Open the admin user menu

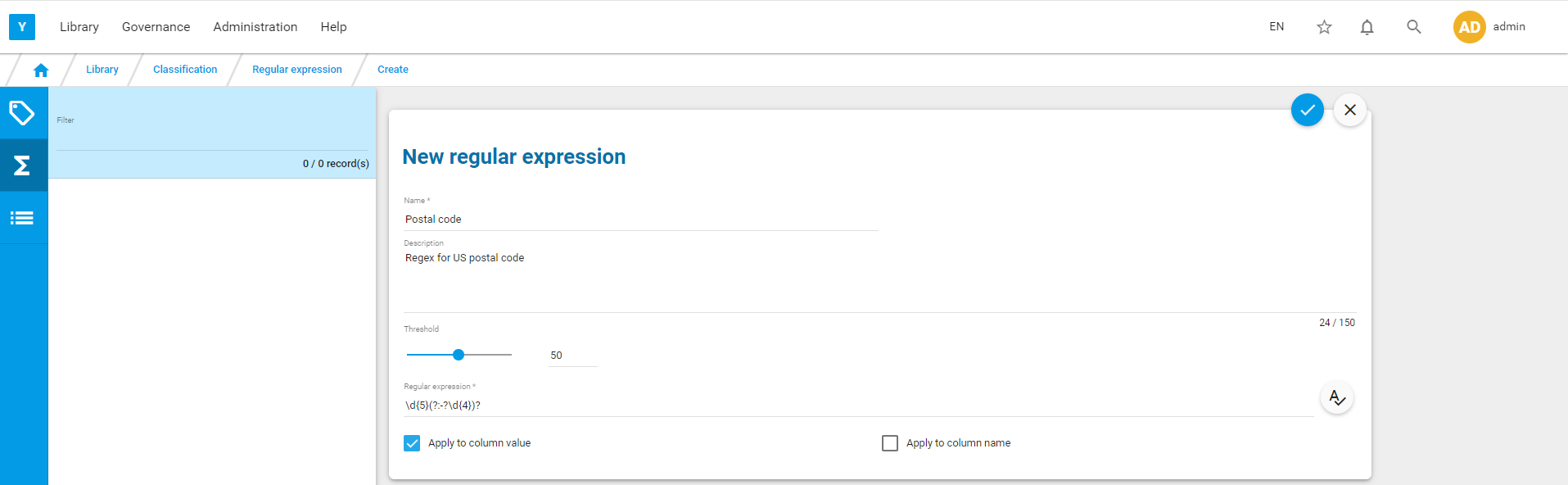click(x=1489, y=27)
